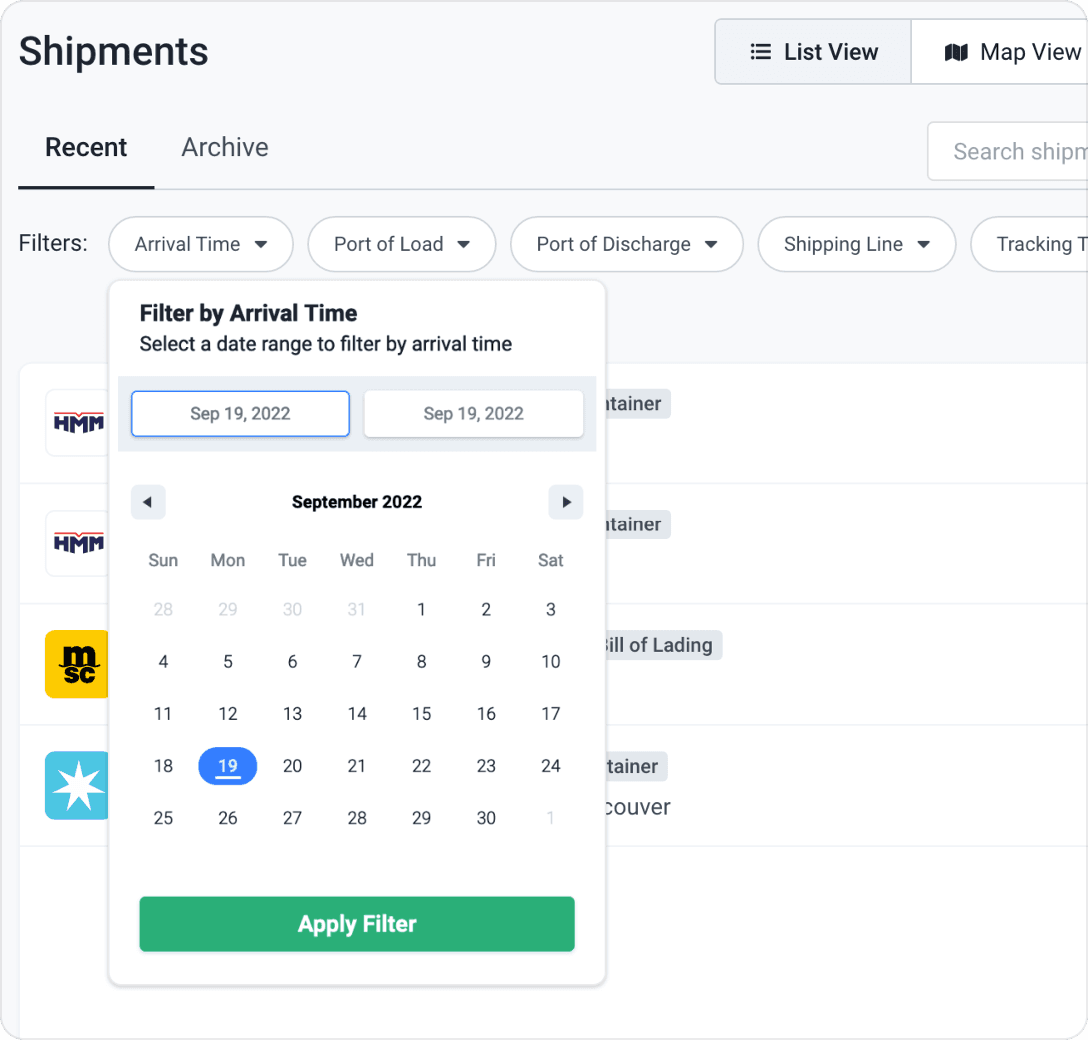The image size is (1088, 1040).
Task: Open the Recent tab
Action: (86, 147)
